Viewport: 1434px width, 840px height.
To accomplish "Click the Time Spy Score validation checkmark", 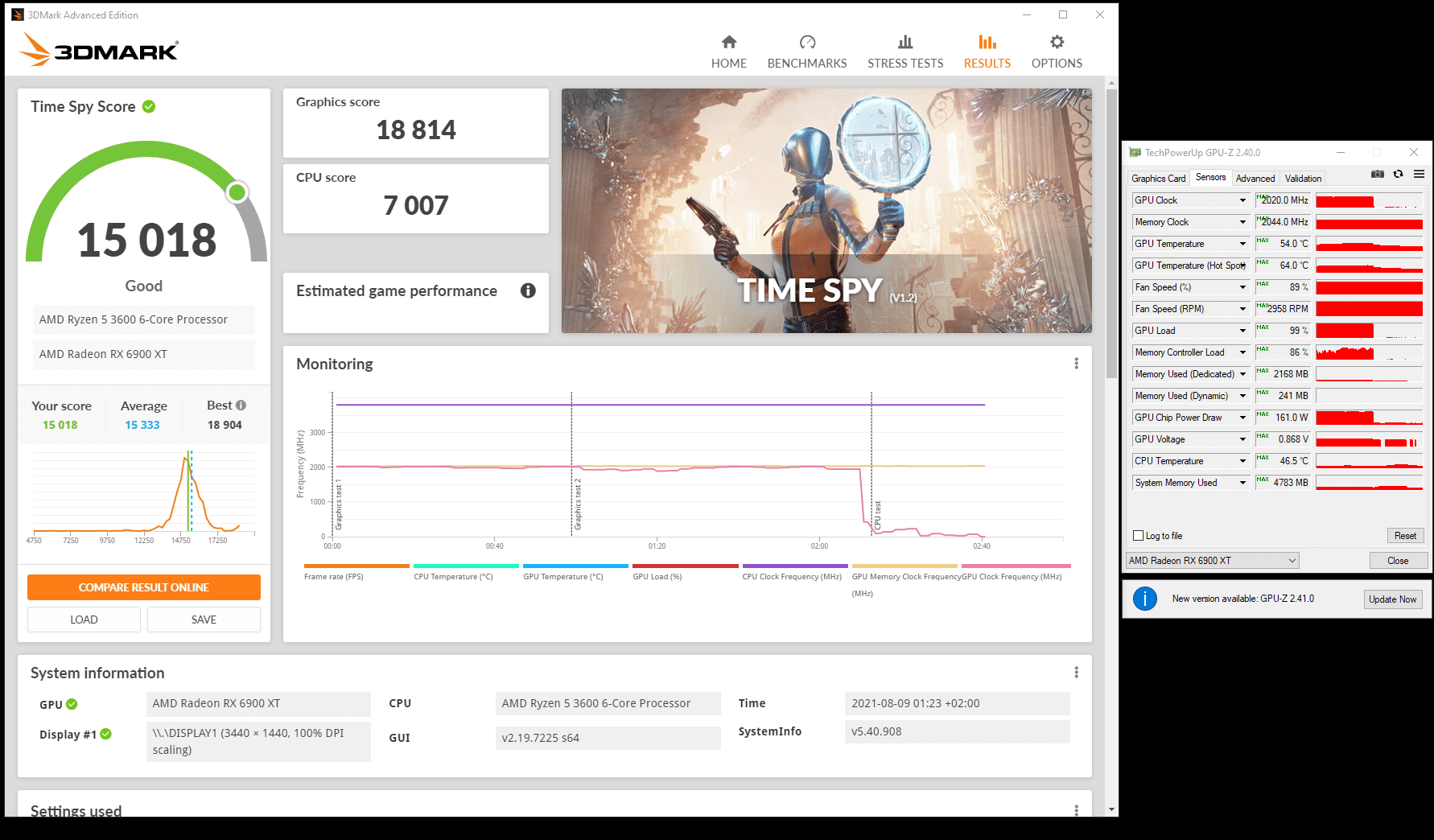I will click(x=149, y=106).
